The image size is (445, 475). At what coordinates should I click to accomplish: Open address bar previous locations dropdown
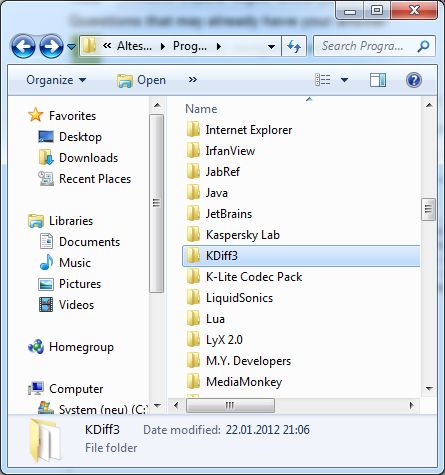click(x=272, y=47)
